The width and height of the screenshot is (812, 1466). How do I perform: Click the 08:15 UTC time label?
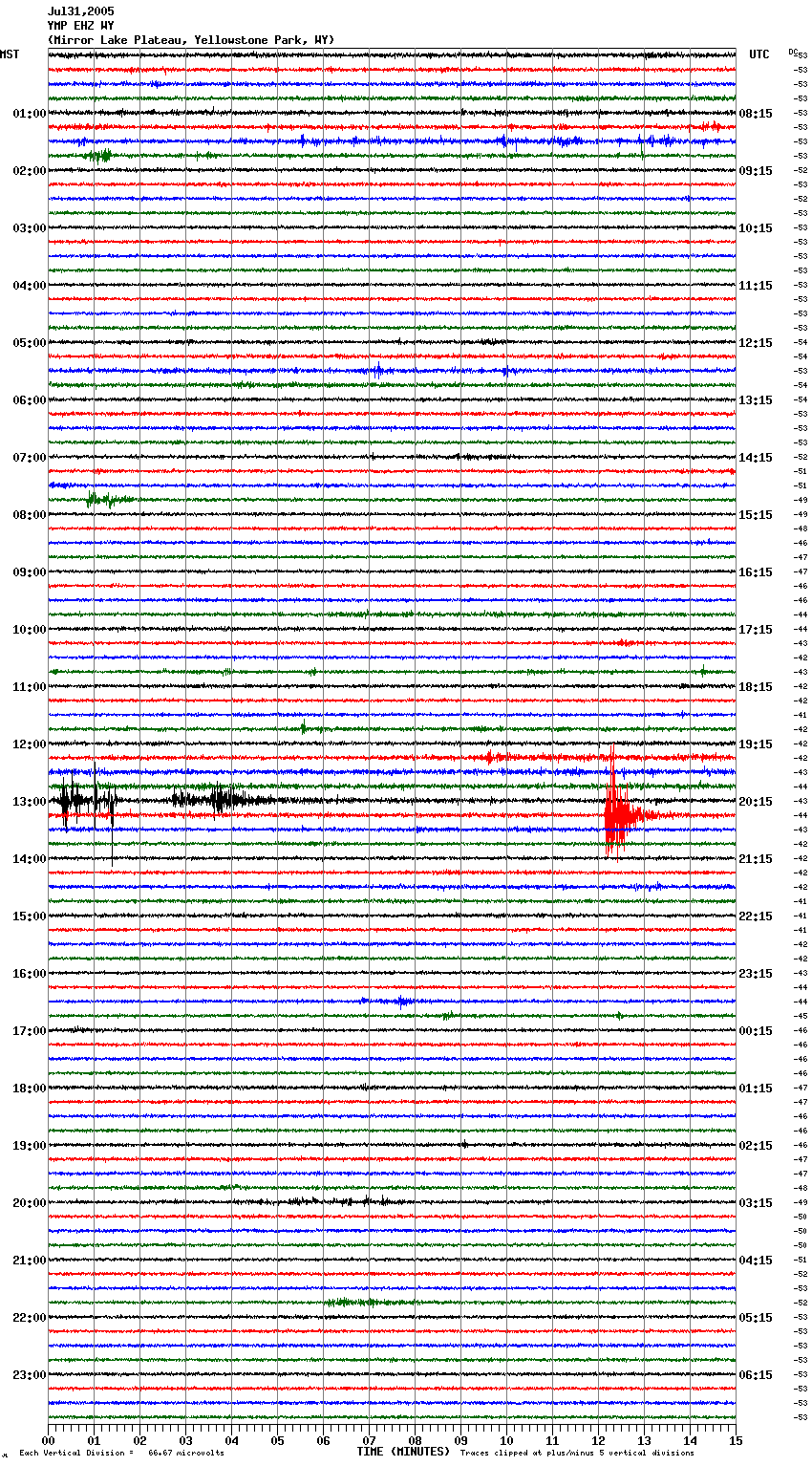756,114
